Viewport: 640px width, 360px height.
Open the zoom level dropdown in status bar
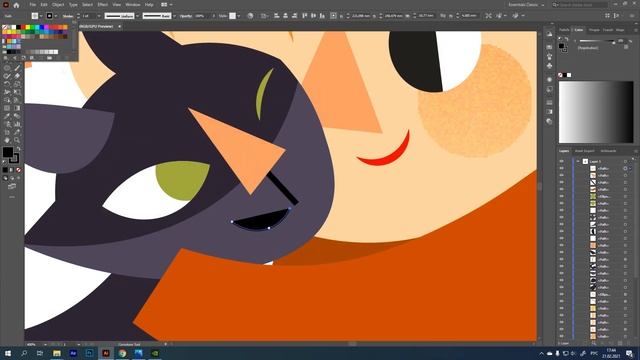tap(45, 344)
